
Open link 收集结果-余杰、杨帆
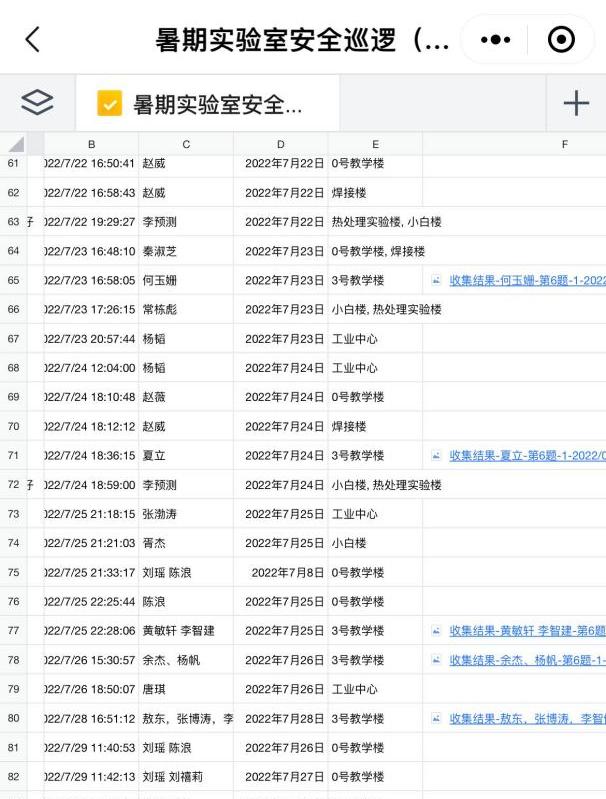point(527,660)
